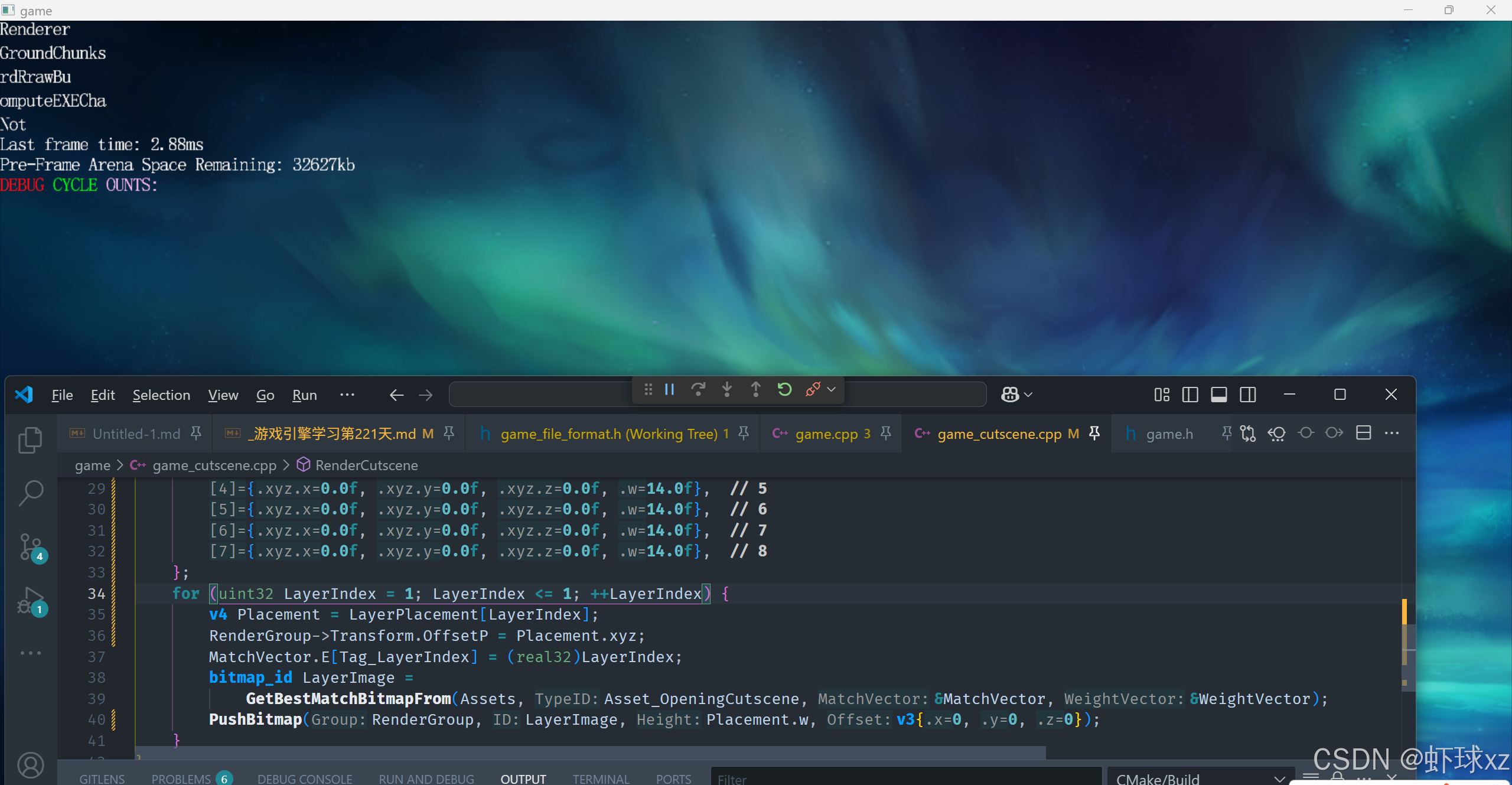The height and width of the screenshot is (785, 1512).
Task: Toggle the bottom panel layout button
Action: (1218, 395)
